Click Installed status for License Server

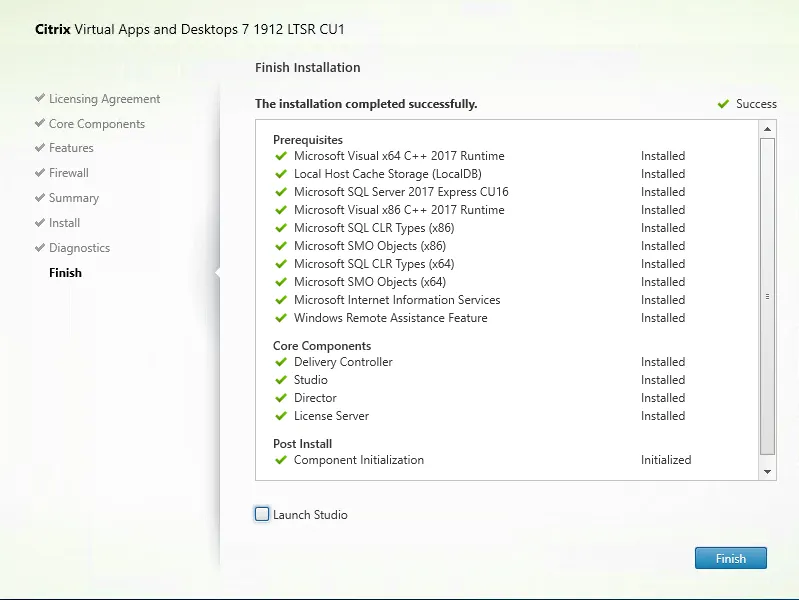tap(663, 416)
